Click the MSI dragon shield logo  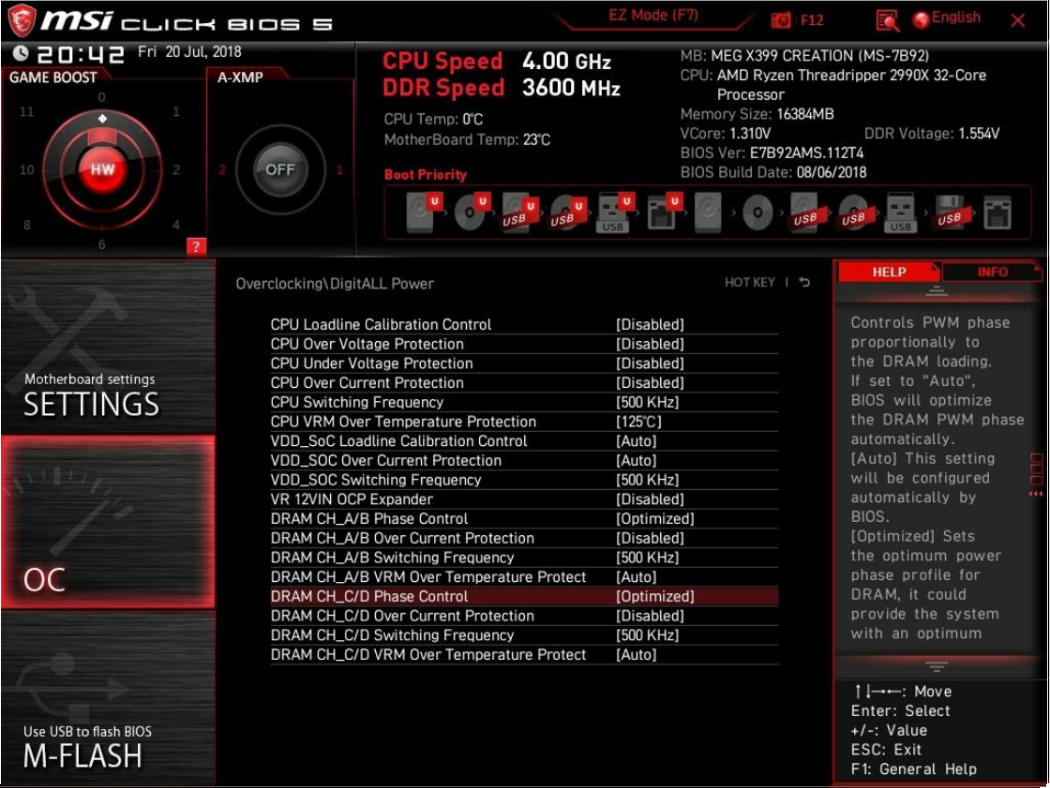(21, 20)
